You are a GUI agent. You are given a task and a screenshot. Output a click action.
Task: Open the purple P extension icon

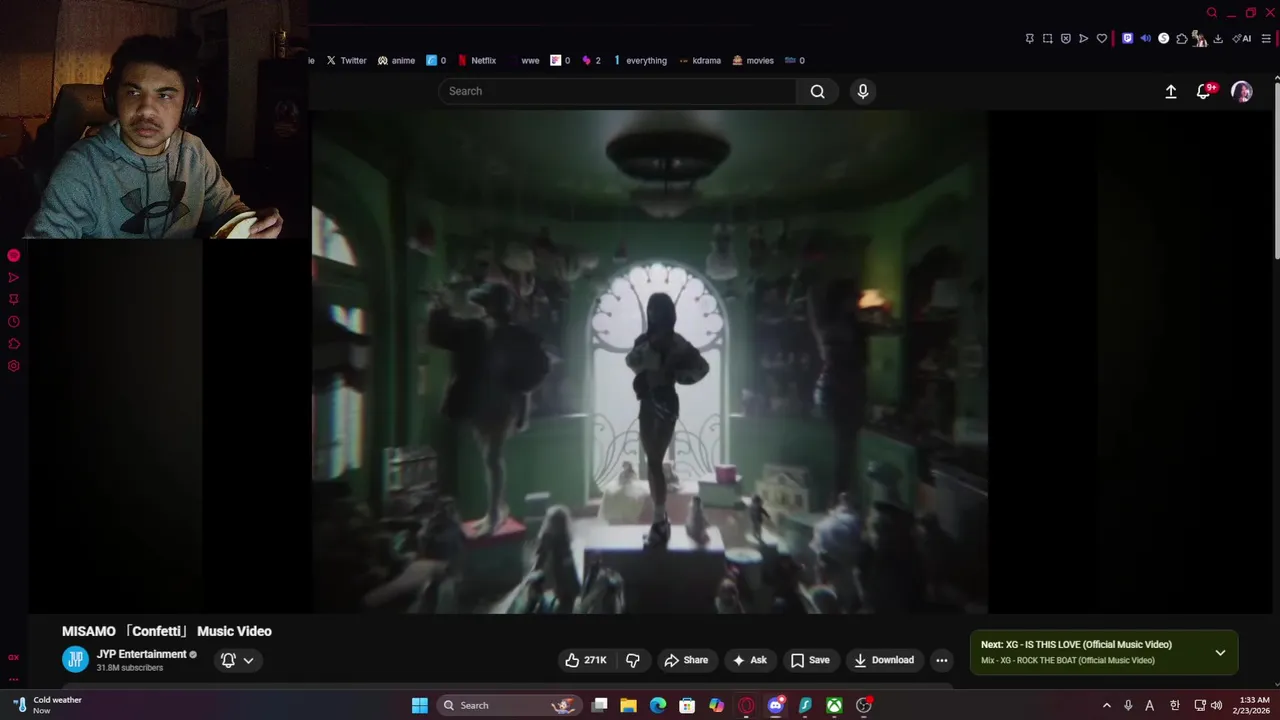point(1127,39)
